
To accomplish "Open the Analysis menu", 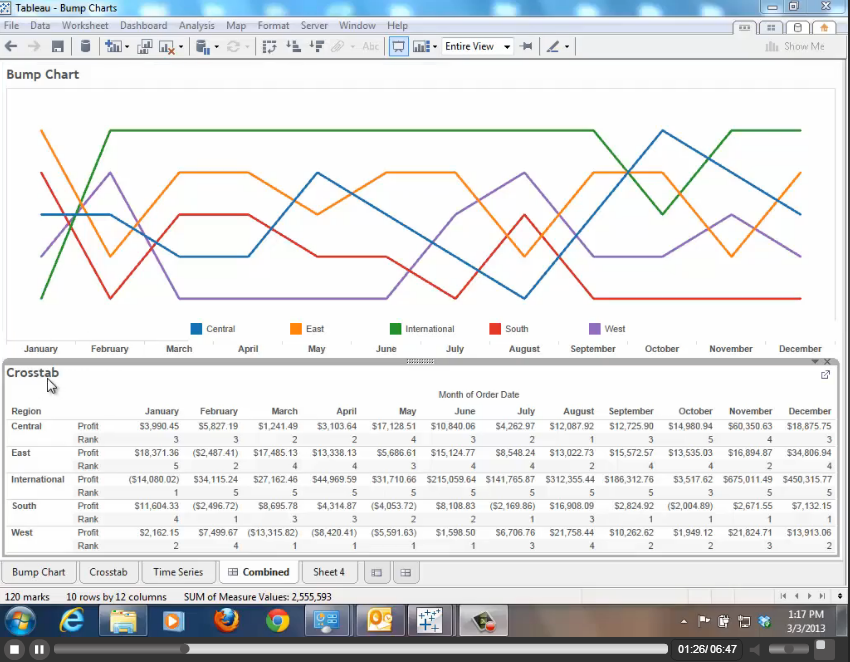I will [197, 25].
